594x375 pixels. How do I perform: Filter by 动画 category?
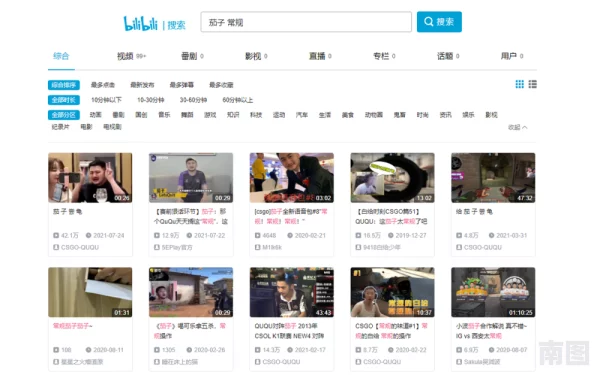[x=95, y=115]
